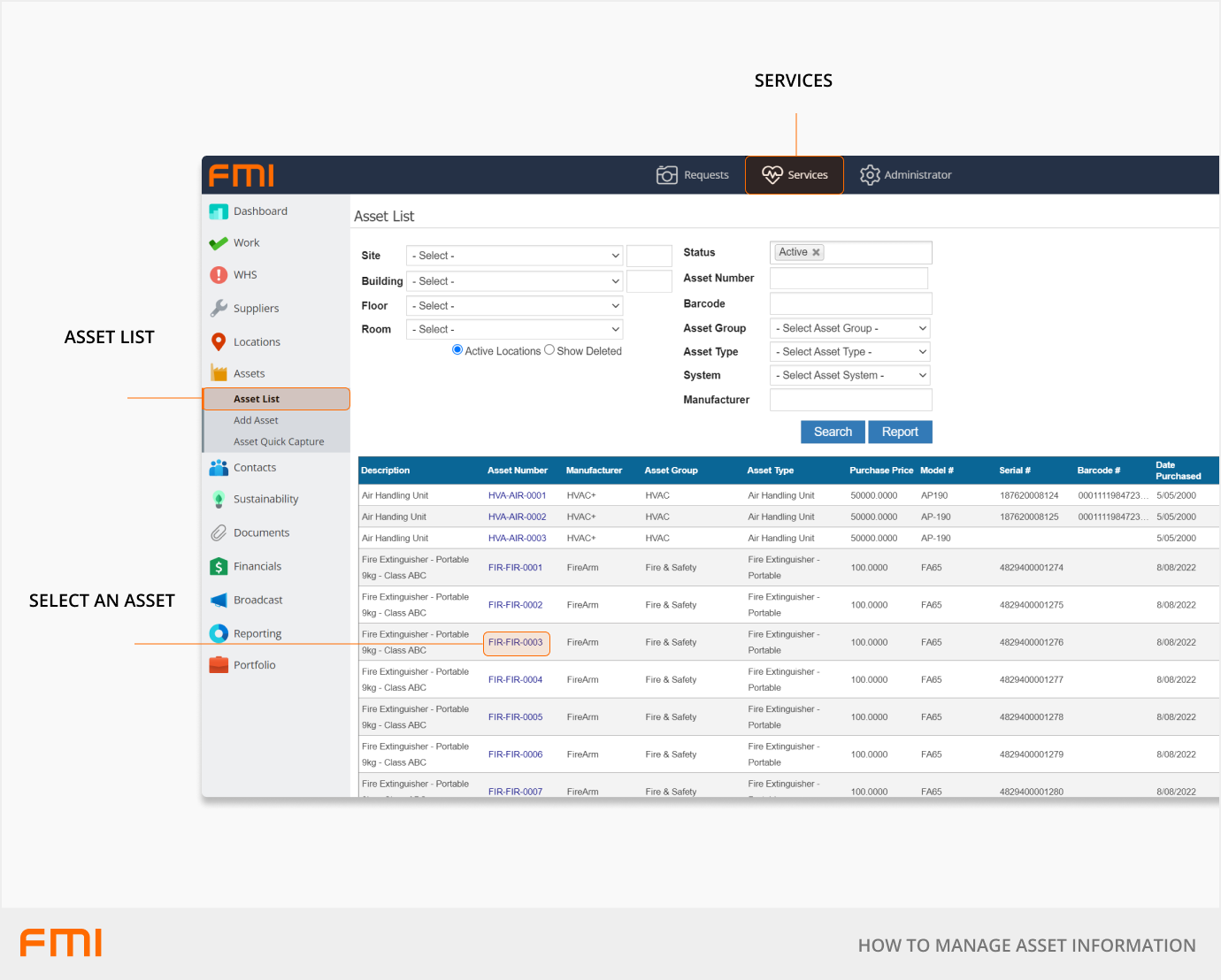
Task: Click the Suppliers wrench icon
Action: tap(219, 308)
